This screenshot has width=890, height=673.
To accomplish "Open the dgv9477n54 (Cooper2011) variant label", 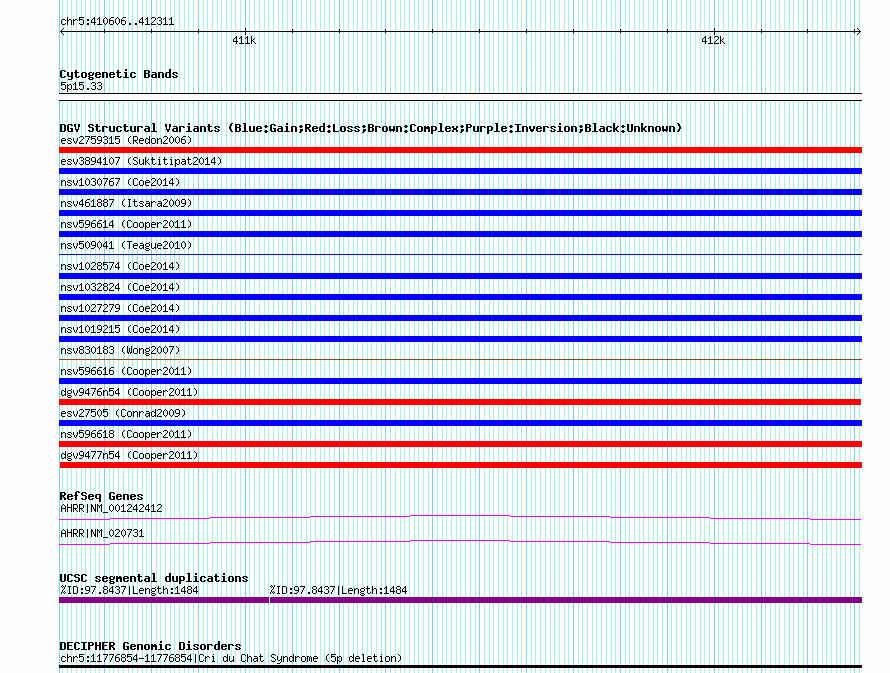I will pos(129,455).
